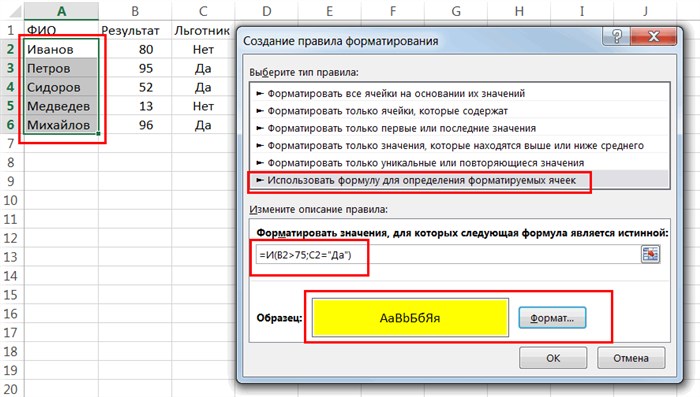Select row 13 header
This screenshot has height=397, width=700.
click(x=11, y=257)
